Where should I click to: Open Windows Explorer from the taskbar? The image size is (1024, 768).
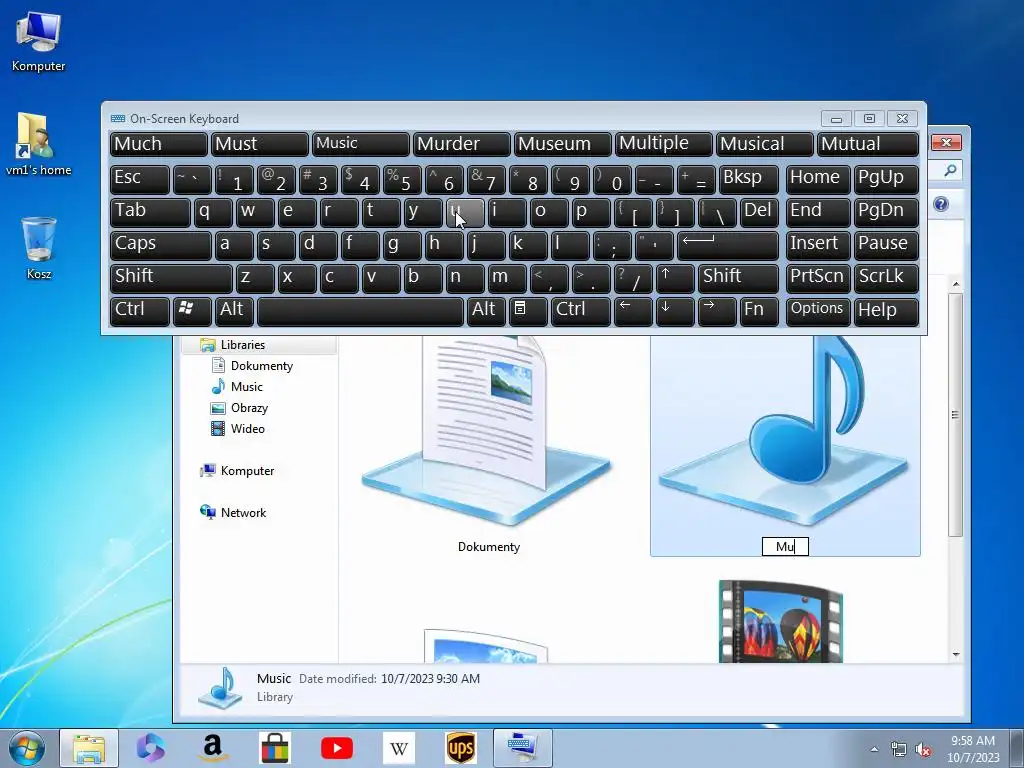(x=89, y=748)
